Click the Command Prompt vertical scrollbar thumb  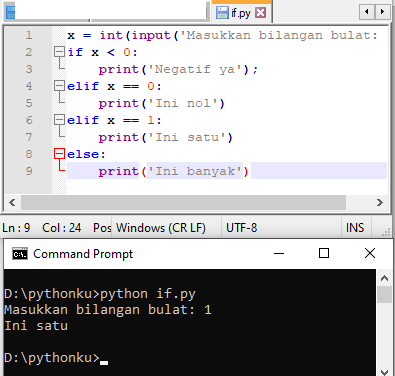click(x=384, y=294)
